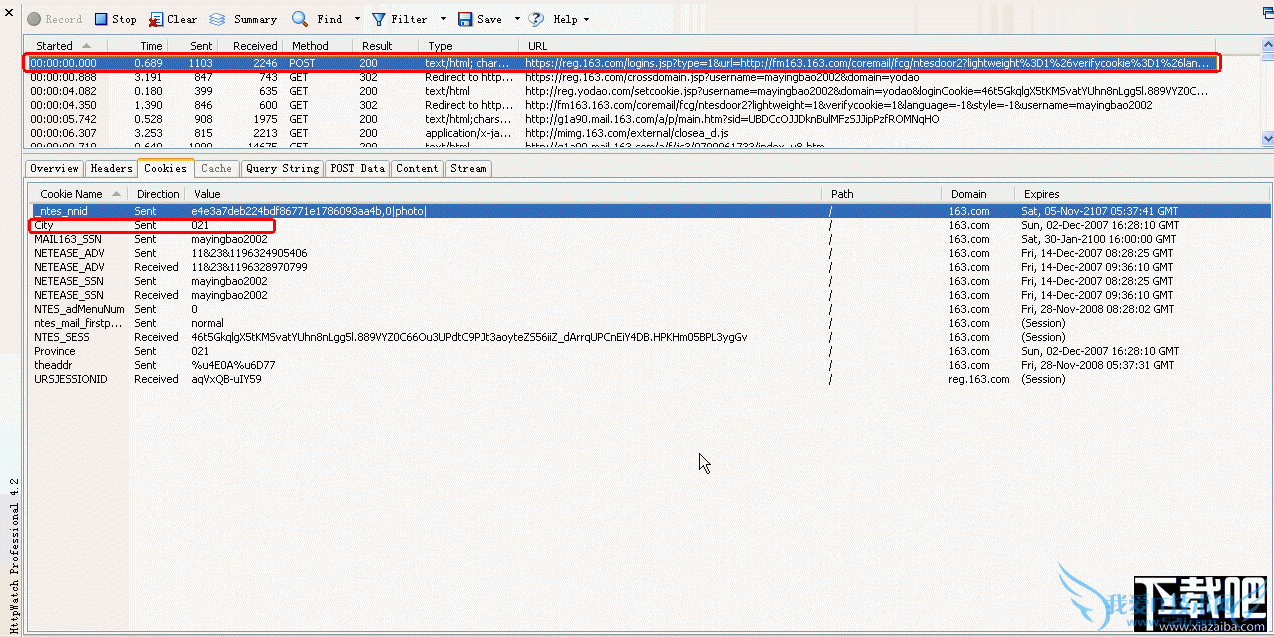Click the Save disk icon

point(464,18)
